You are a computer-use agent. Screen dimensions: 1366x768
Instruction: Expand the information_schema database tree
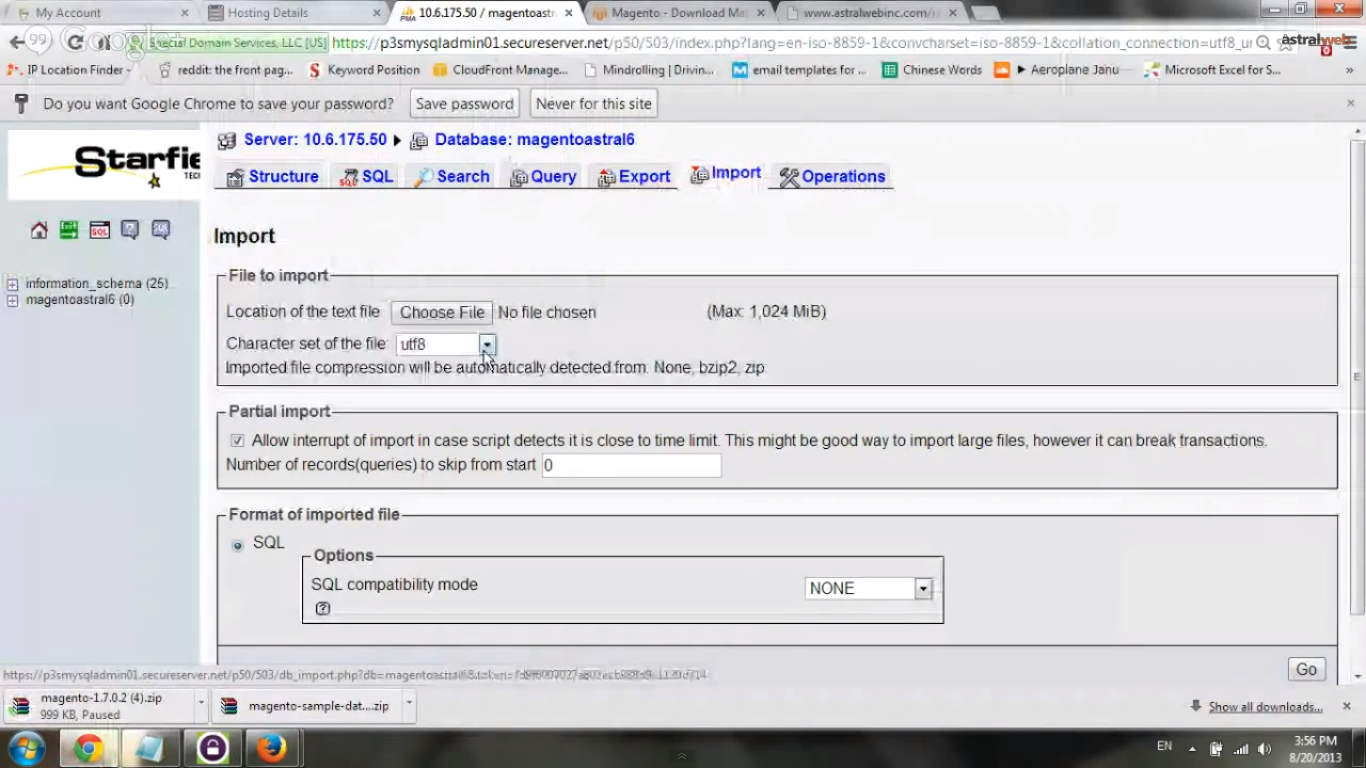click(x=12, y=284)
